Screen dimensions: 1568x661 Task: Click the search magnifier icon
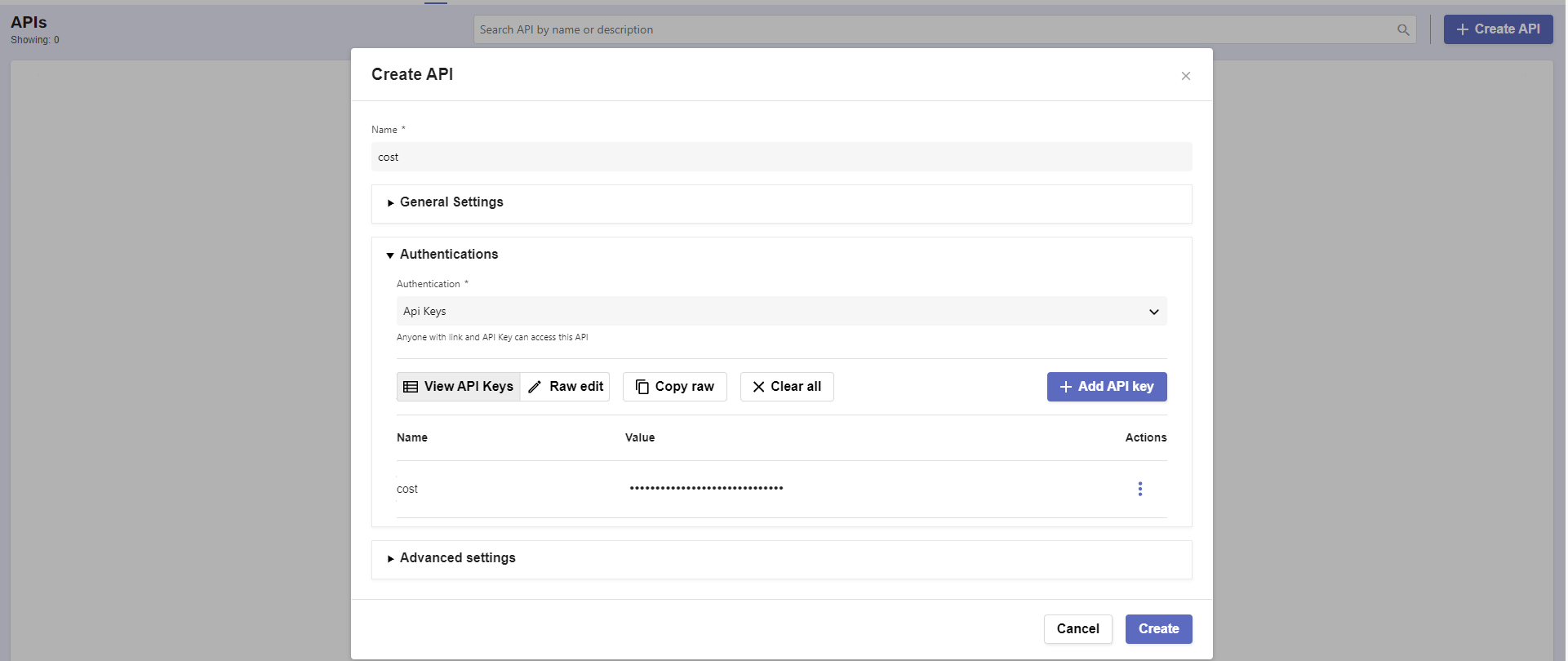click(x=1403, y=30)
